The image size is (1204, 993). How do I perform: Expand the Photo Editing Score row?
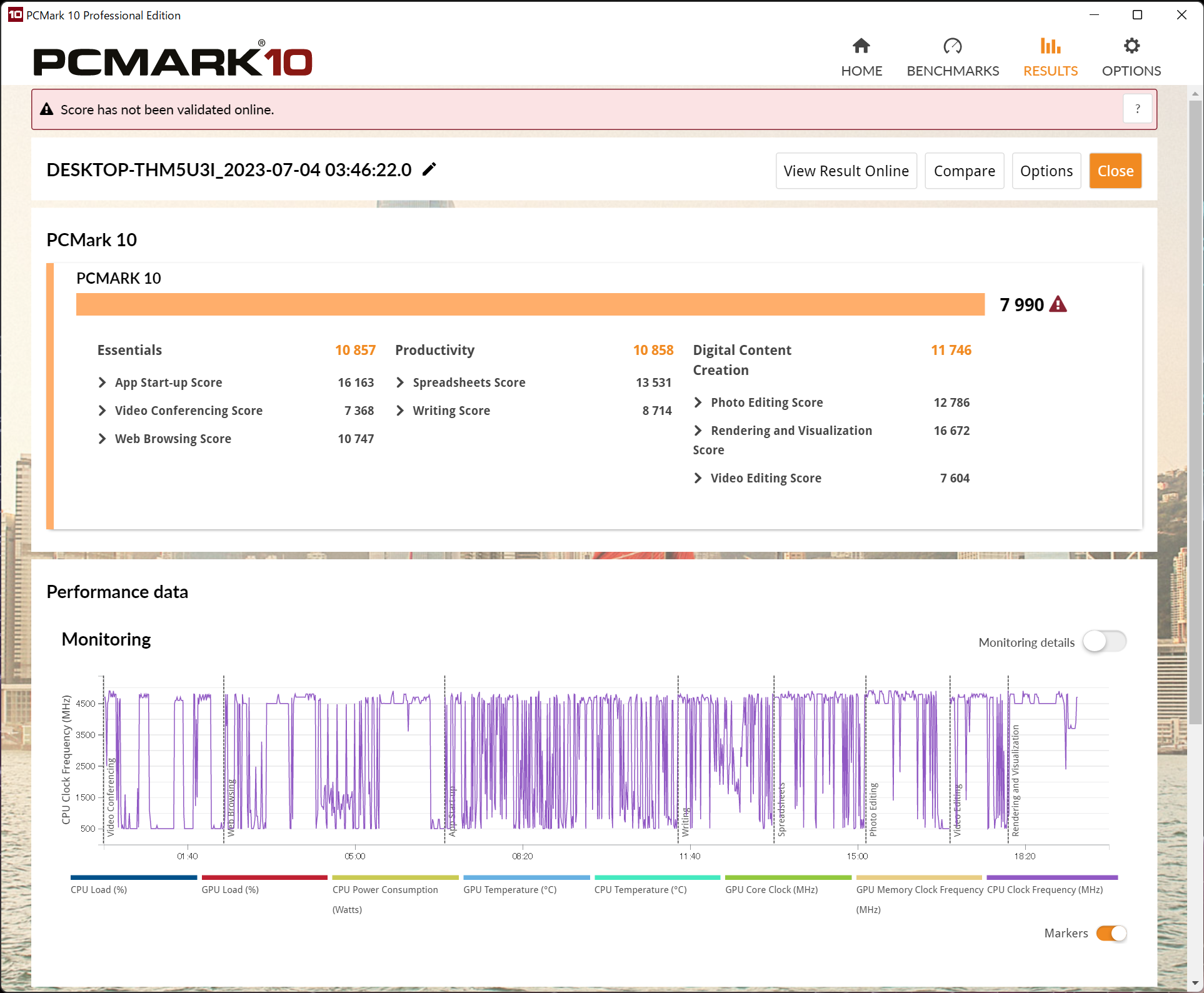[698, 402]
